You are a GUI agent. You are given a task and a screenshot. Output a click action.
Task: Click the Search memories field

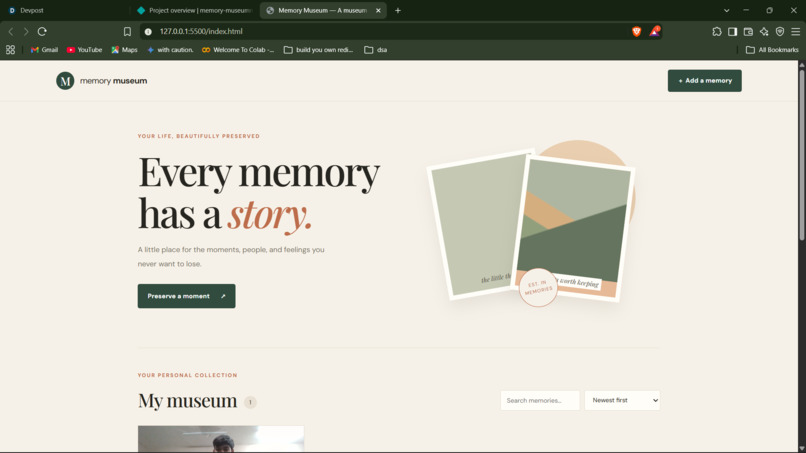[x=540, y=400]
